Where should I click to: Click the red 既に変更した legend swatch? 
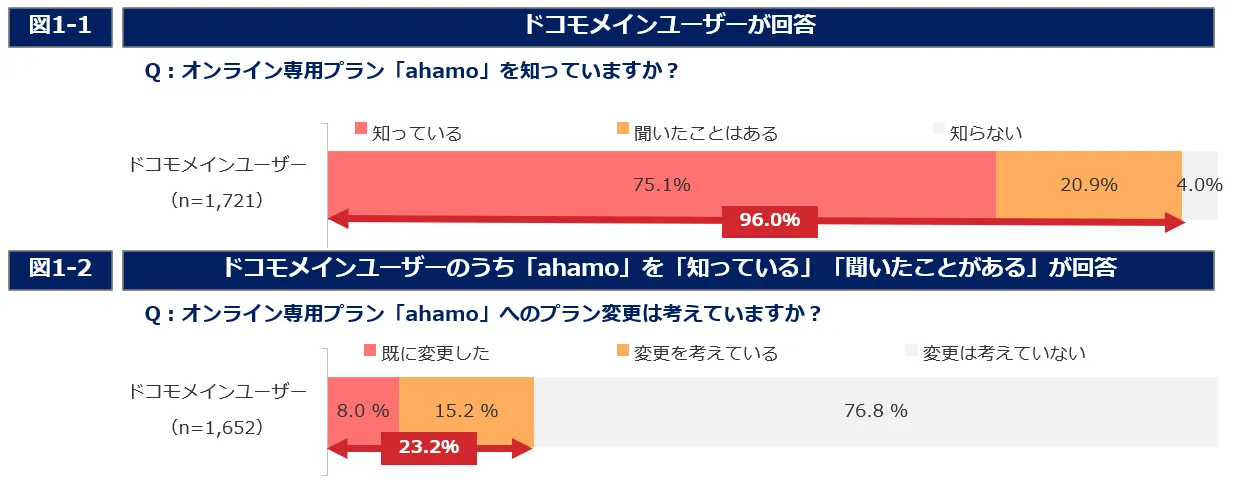(361, 350)
